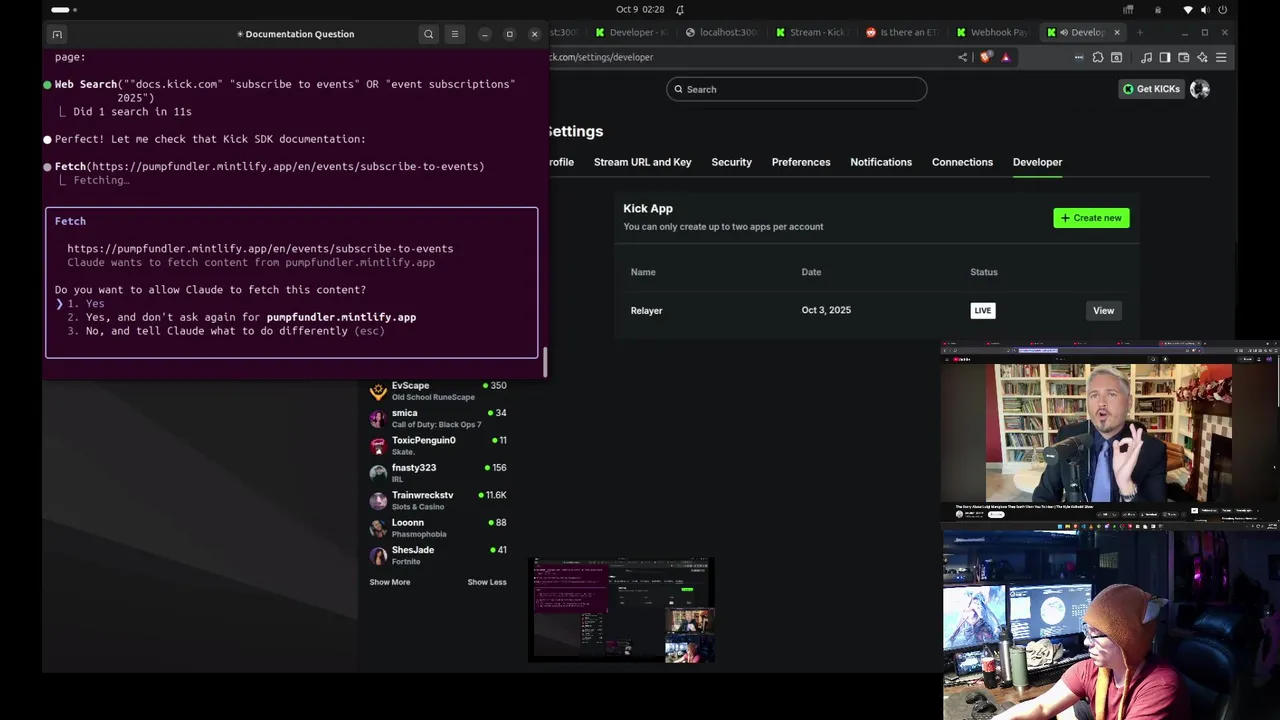The width and height of the screenshot is (1280, 720).
Task: Open ToxicPenguin0 channel in sidebar
Action: [438, 446]
